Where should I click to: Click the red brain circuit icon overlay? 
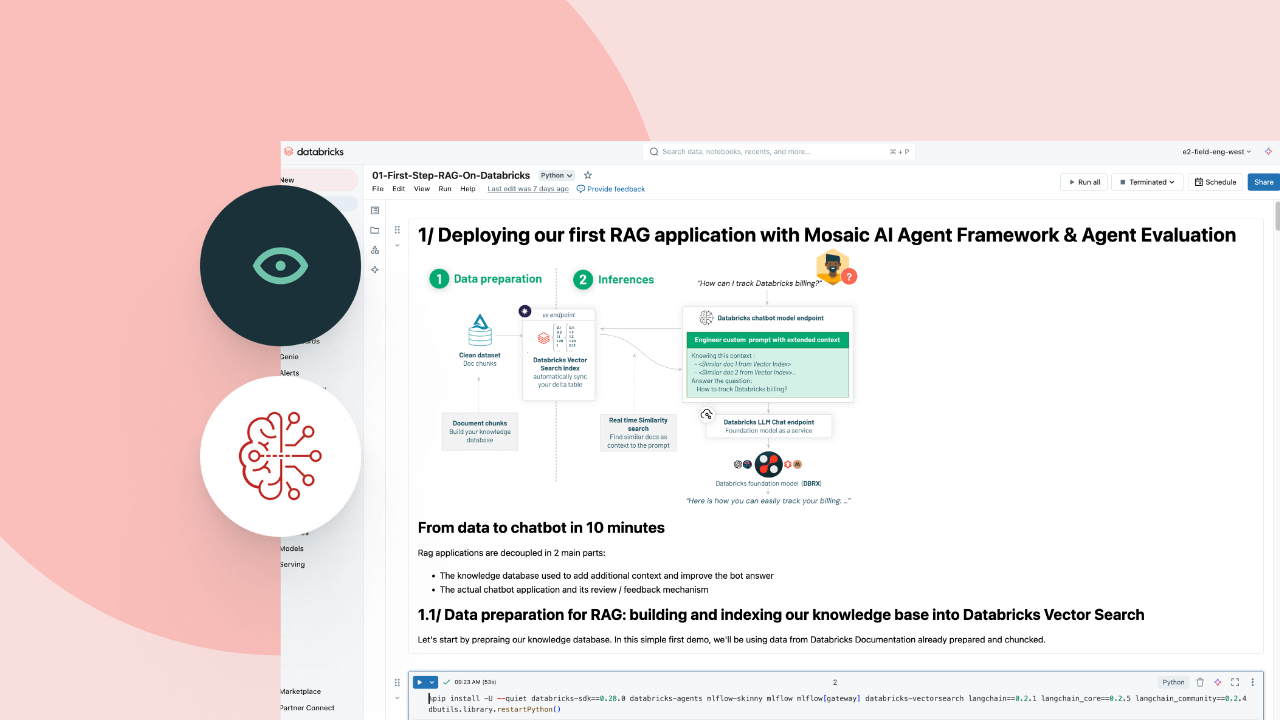(x=281, y=456)
